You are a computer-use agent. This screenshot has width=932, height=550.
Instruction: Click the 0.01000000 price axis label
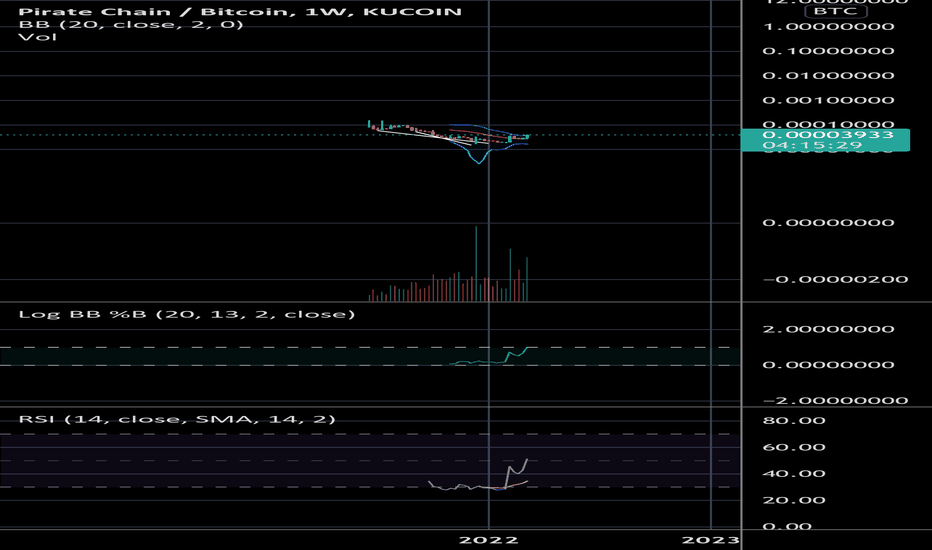tap(828, 76)
